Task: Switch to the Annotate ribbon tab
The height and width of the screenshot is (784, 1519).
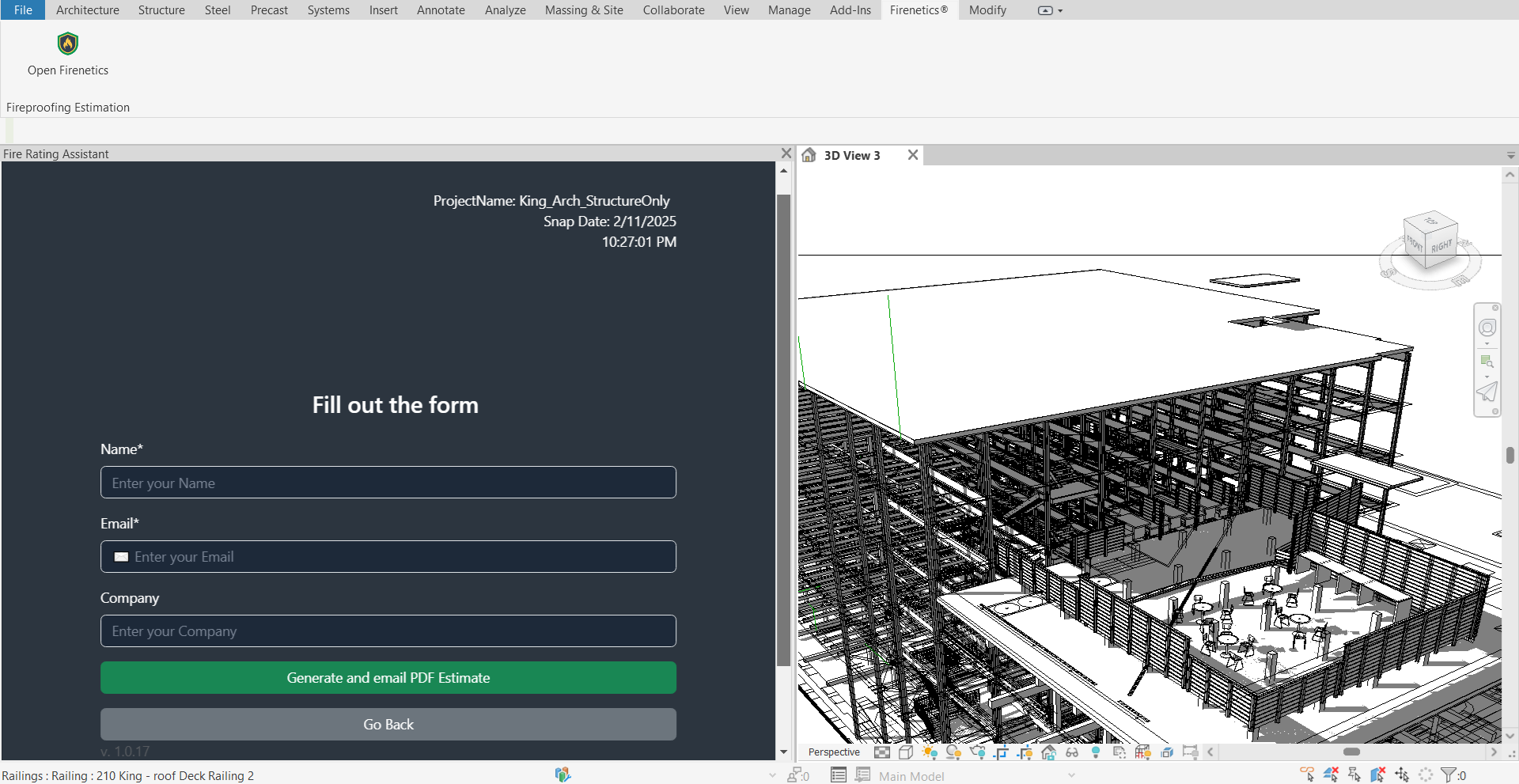Action: (441, 10)
